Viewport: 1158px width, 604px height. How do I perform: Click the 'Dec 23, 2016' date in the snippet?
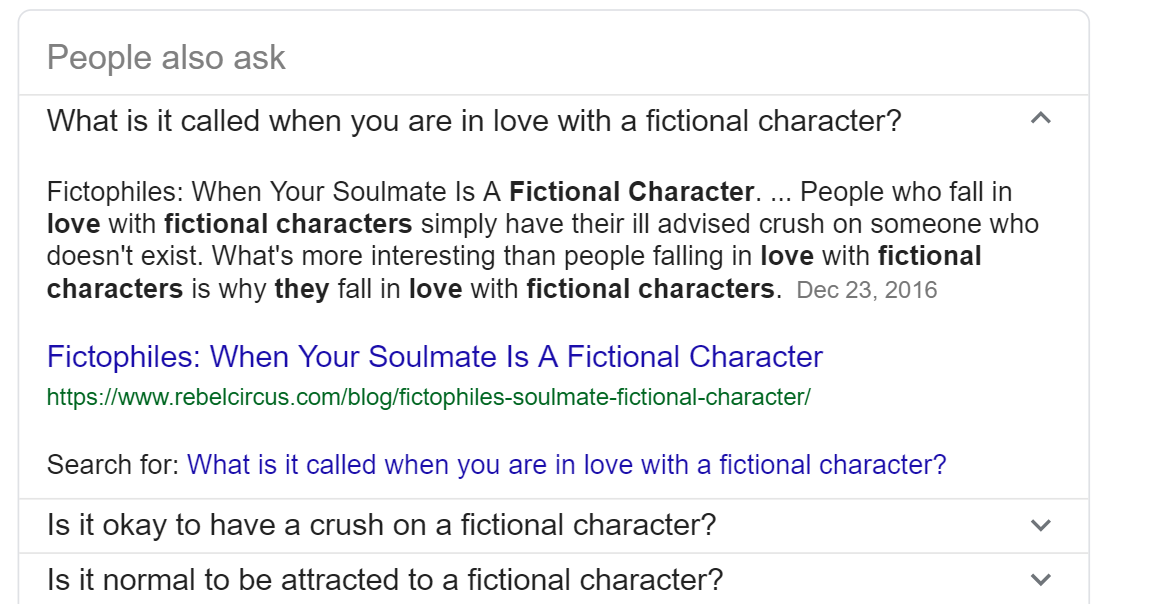point(867,291)
